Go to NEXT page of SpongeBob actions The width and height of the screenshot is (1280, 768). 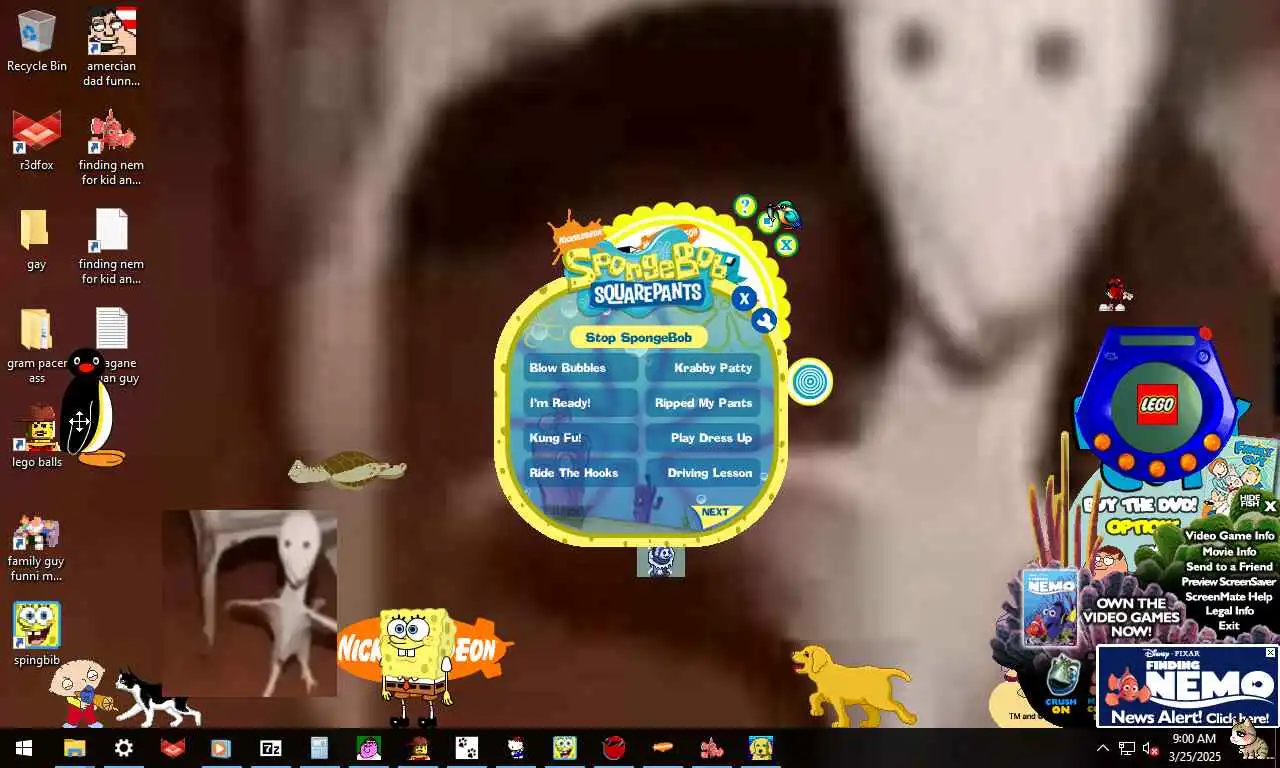tap(716, 513)
